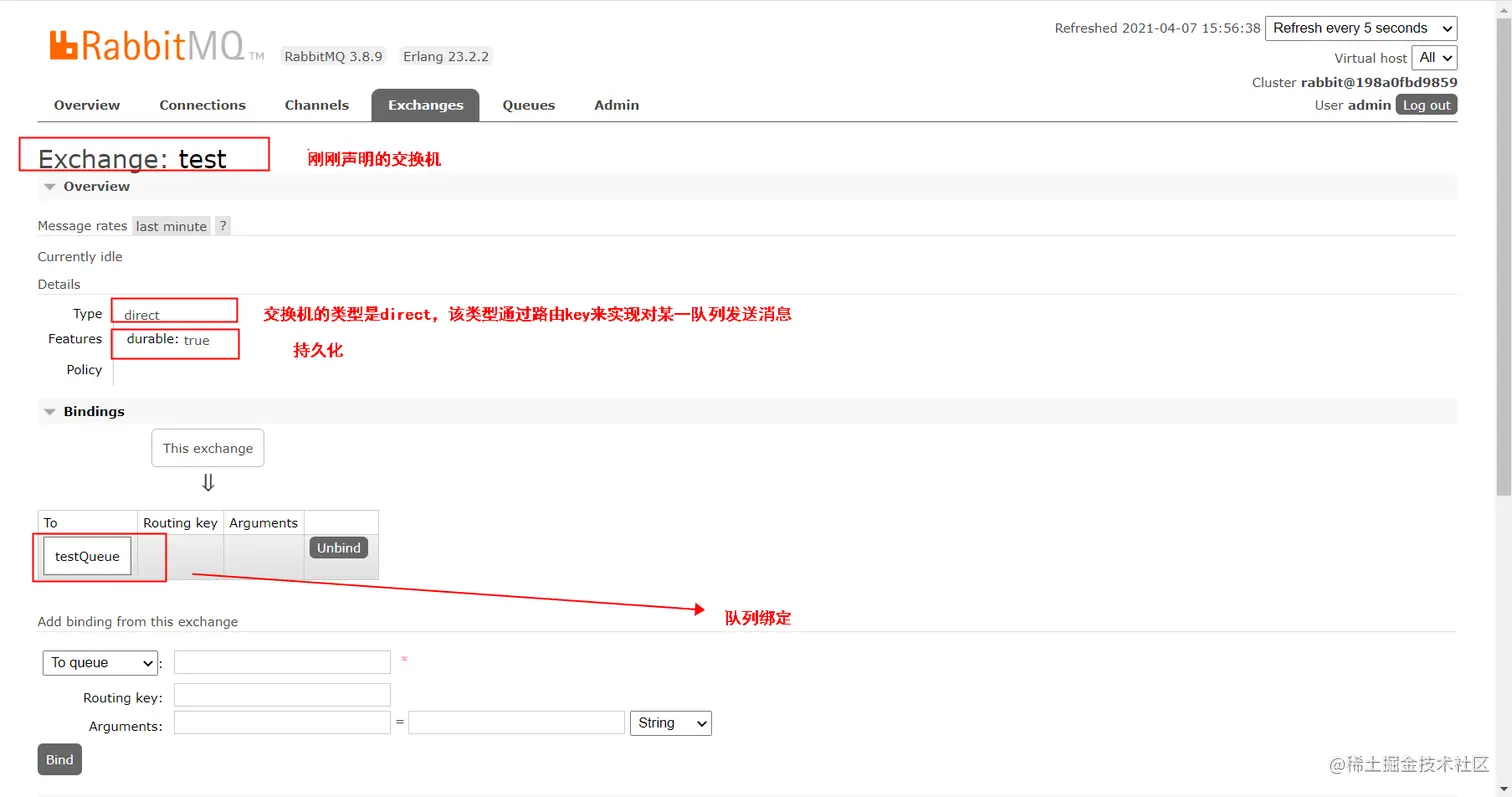Screen dimensions: 1512x797
Task: Open the To queue destination dropdown
Action: coord(100,663)
